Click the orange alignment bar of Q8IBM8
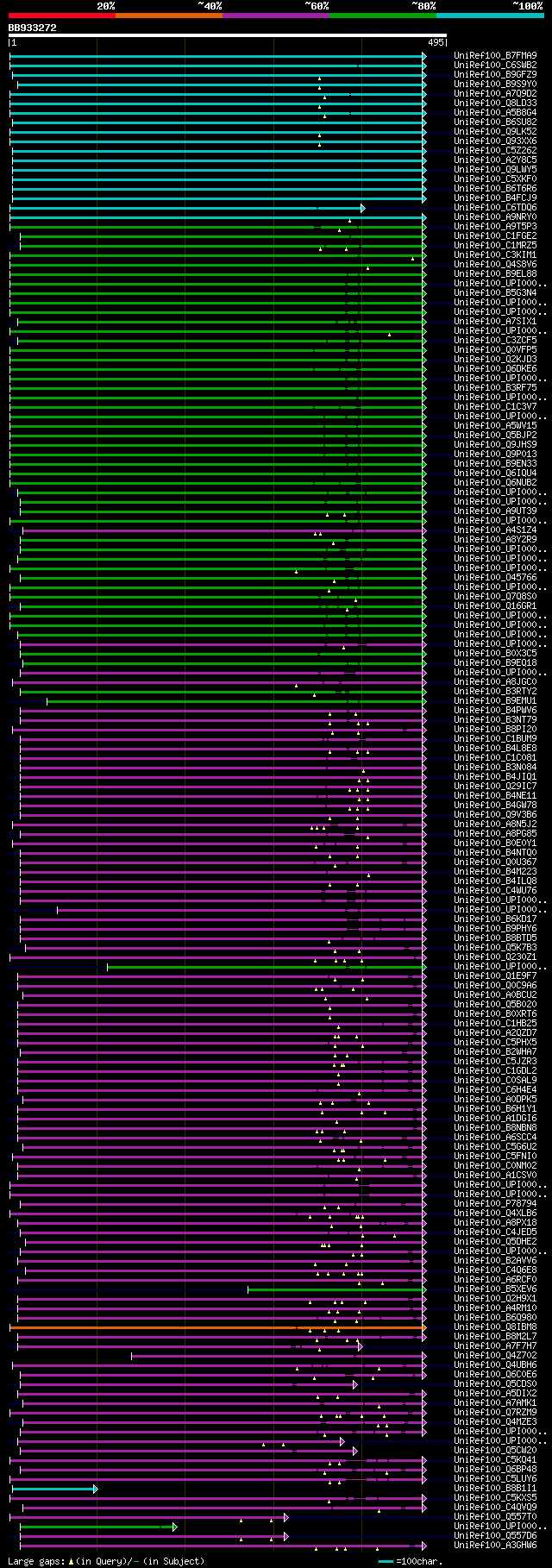552x1568 pixels. pos(217,1327)
